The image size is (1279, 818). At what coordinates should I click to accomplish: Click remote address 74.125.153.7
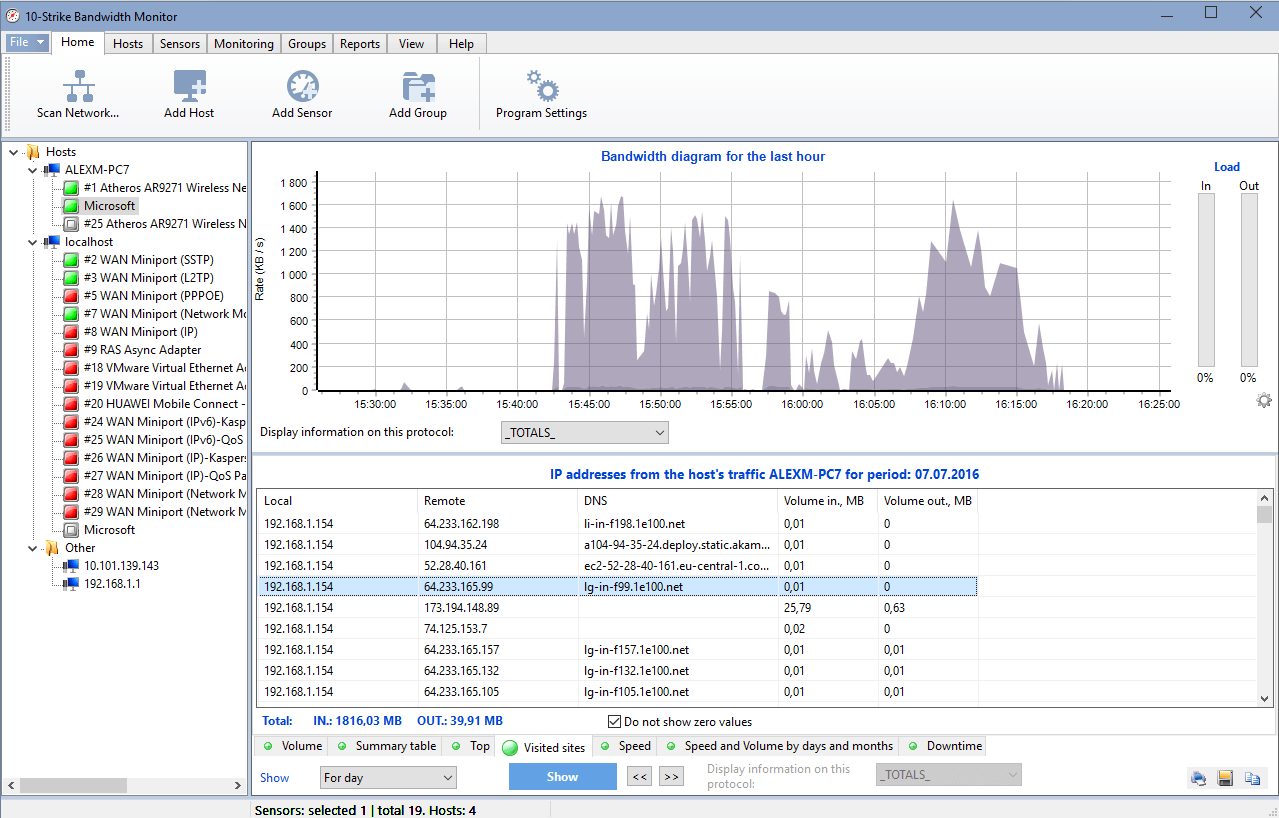455,629
